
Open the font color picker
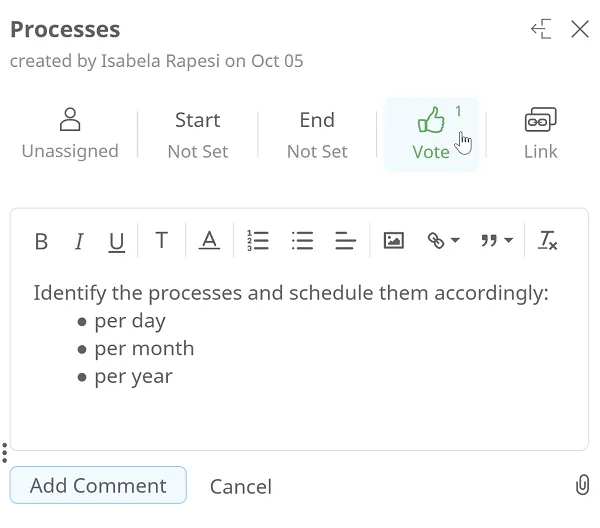[x=209, y=241]
